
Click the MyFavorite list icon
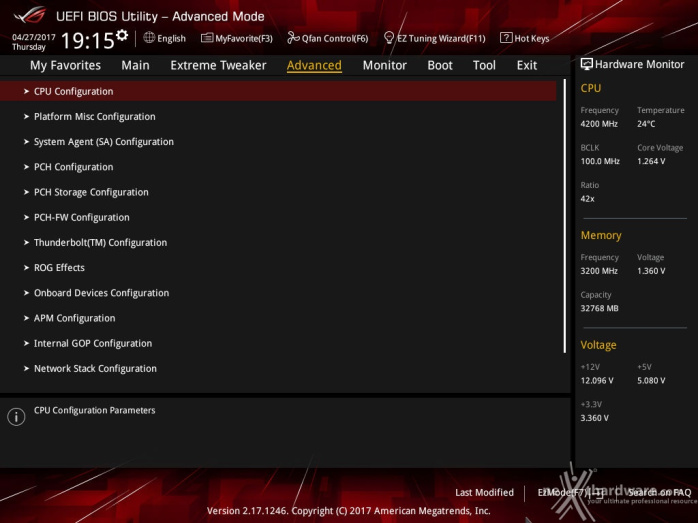click(x=207, y=38)
